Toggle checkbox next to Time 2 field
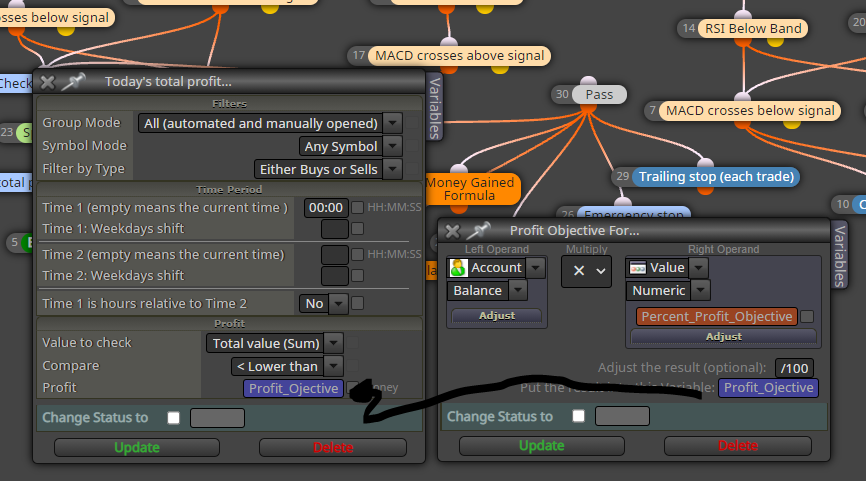This screenshot has width=866, height=481. coord(357,255)
